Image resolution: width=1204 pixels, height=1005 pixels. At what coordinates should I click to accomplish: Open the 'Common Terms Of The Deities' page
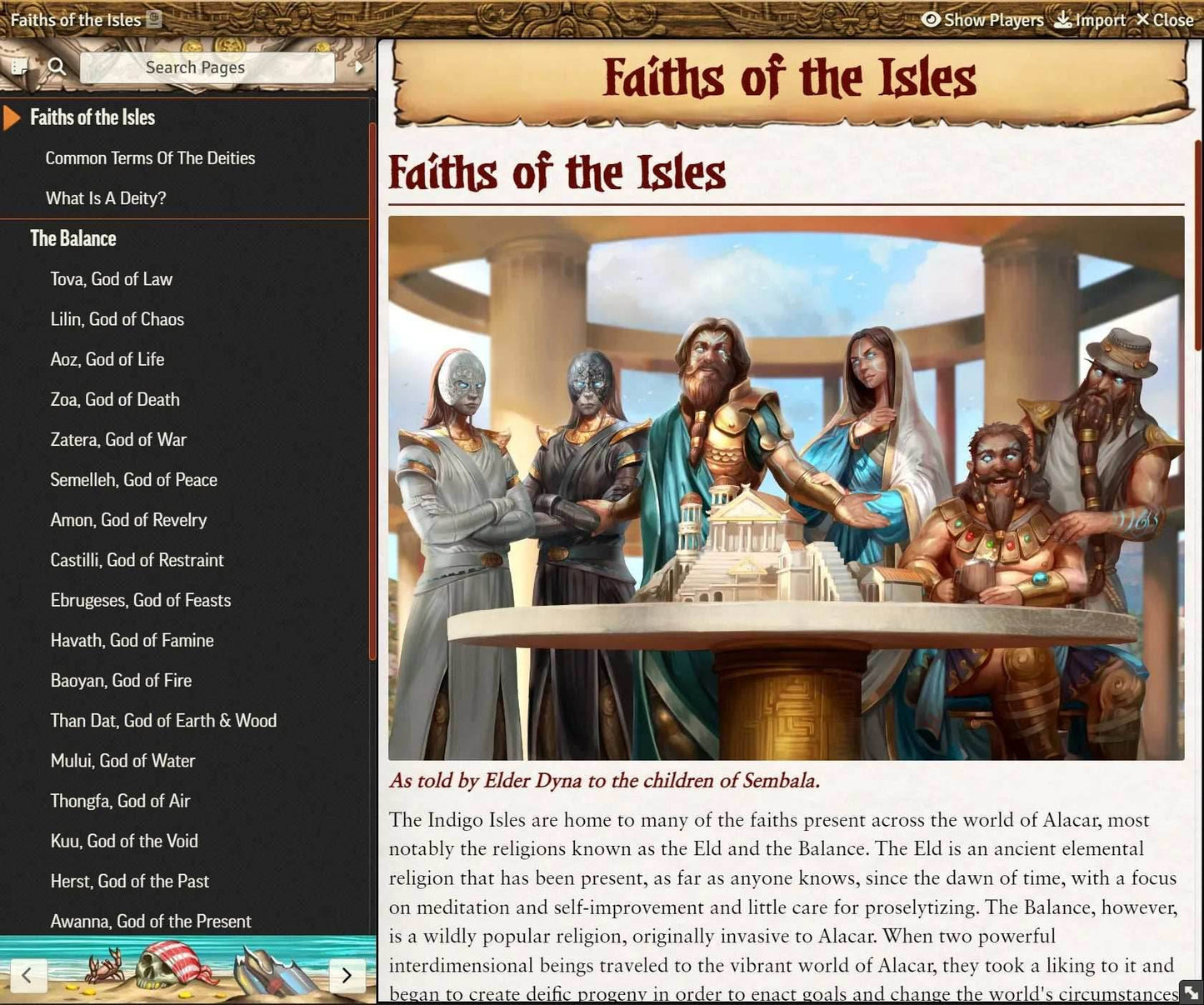pyautogui.click(x=151, y=157)
